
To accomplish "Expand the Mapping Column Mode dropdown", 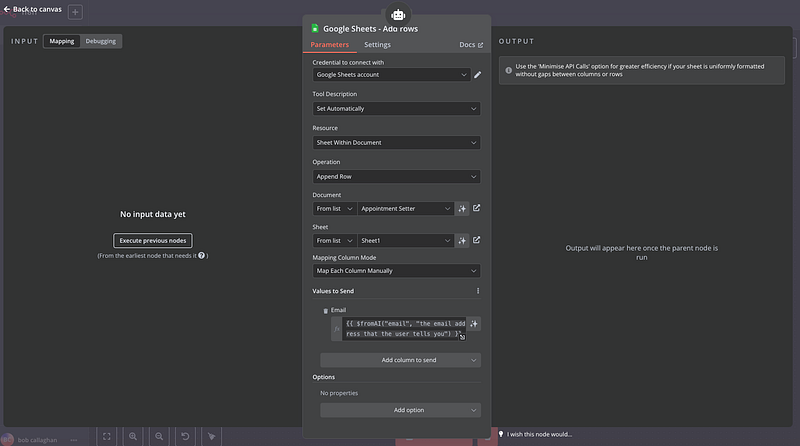I will pyautogui.click(x=396, y=270).
